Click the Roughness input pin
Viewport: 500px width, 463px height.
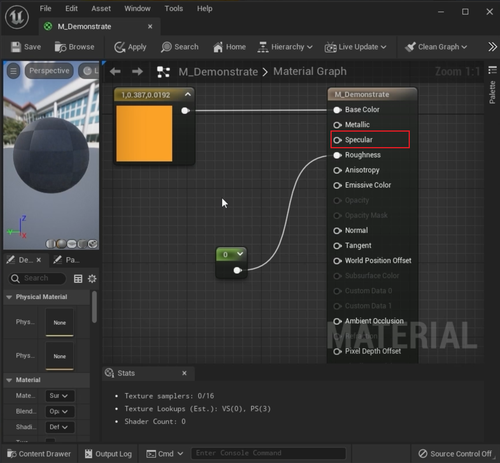pos(337,155)
